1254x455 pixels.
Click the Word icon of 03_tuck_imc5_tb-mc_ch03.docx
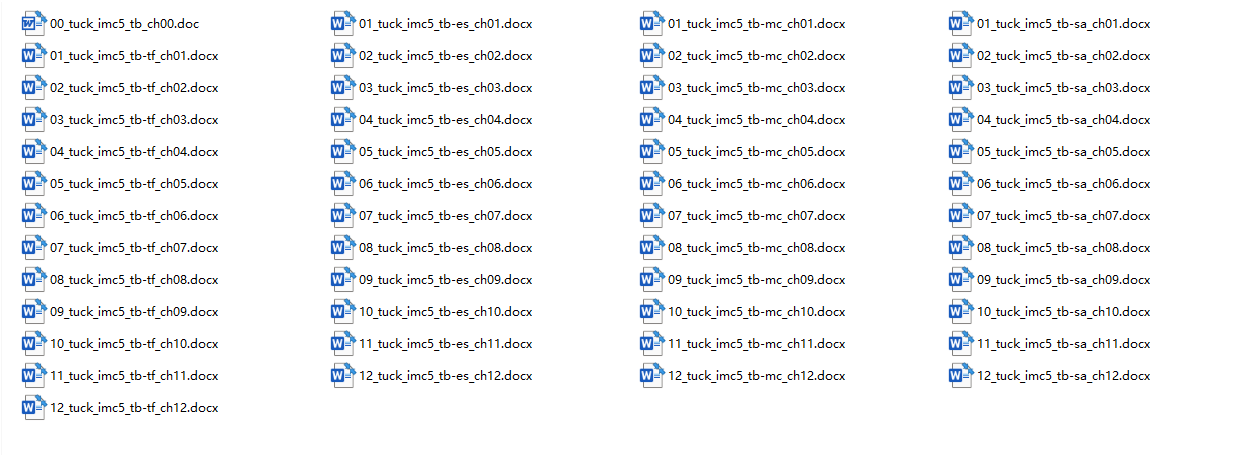(x=652, y=87)
